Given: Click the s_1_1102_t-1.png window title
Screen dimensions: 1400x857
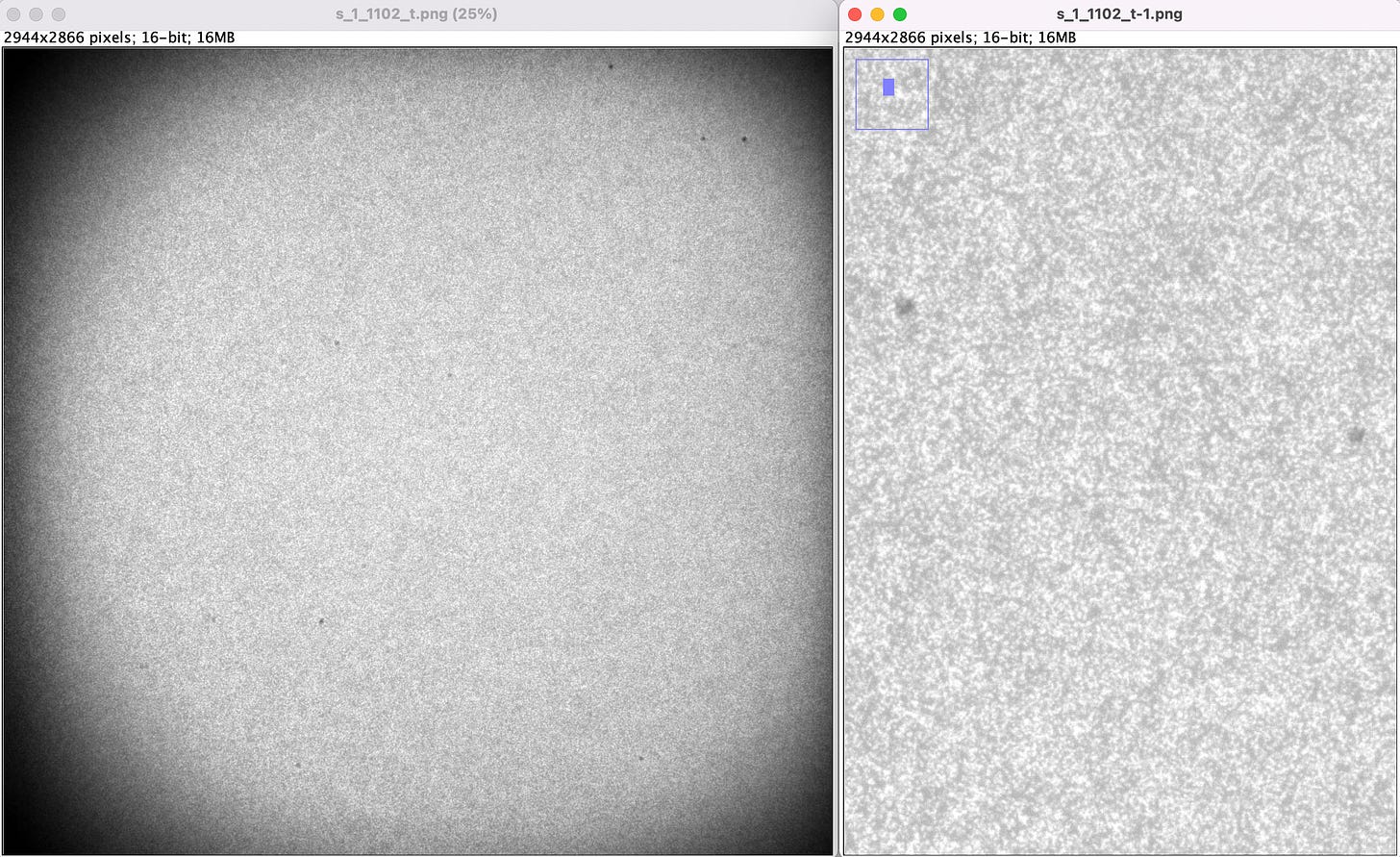Looking at the screenshot, I should pos(1119,14).
